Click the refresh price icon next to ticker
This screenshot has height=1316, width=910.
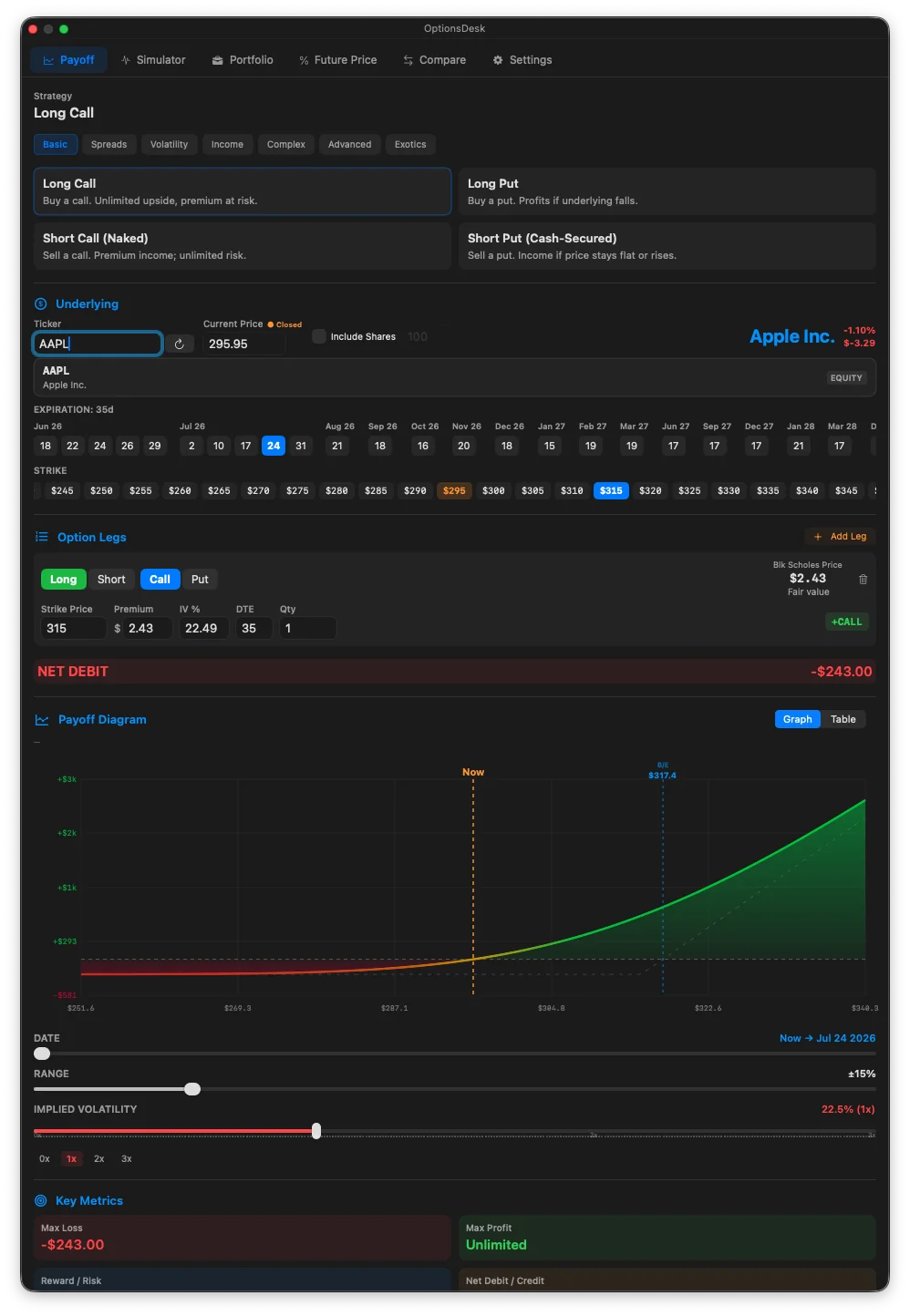click(180, 344)
